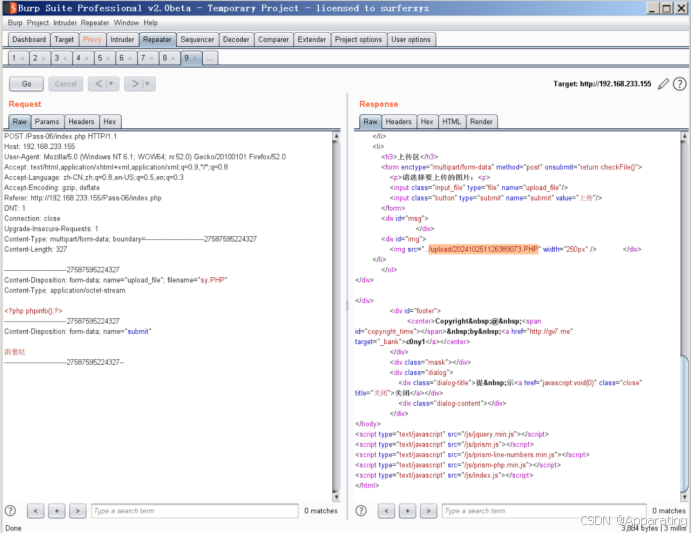The width and height of the screenshot is (692, 534).
Task: Step back in request history
Action: 99,83
